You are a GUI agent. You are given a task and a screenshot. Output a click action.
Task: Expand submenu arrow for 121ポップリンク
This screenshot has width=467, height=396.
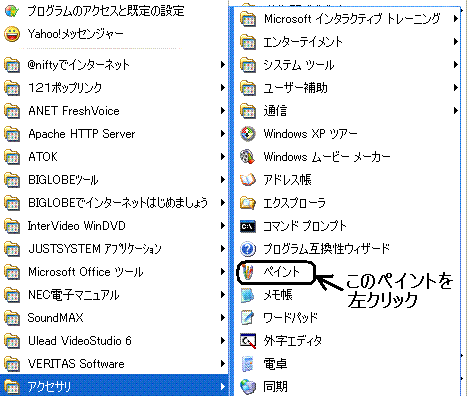click(223, 88)
